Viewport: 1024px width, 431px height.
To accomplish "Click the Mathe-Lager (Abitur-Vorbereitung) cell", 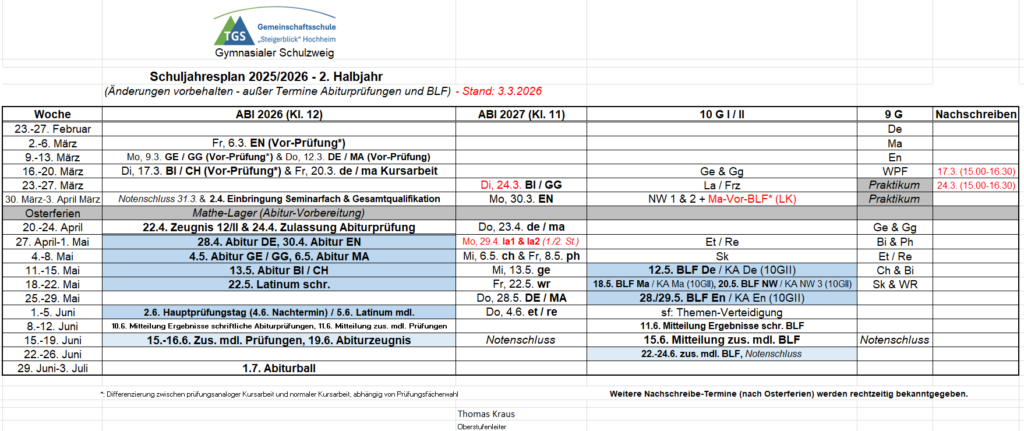I will click(278, 213).
